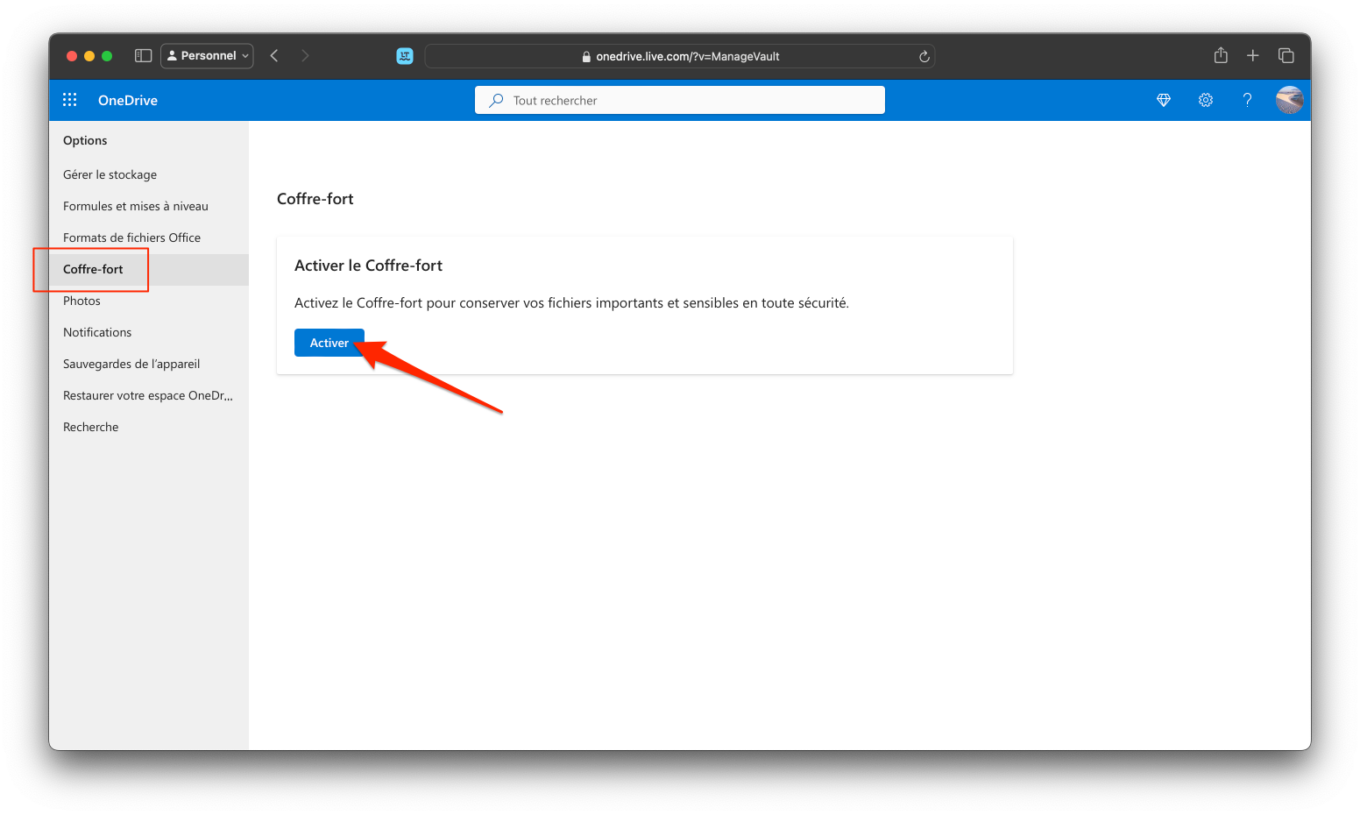The image size is (1360, 815).
Task: Go forward with Safari's forward arrow
Action: tap(305, 56)
